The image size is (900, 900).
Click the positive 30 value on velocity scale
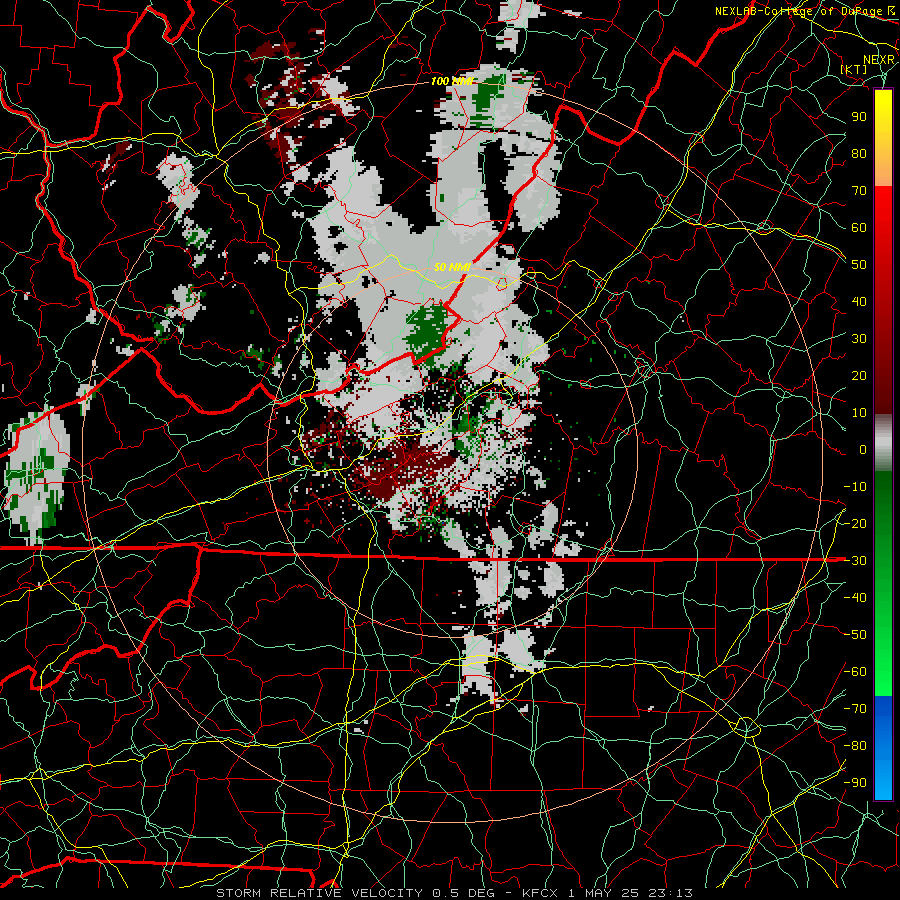pyautogui.click(x=859, y=339)
